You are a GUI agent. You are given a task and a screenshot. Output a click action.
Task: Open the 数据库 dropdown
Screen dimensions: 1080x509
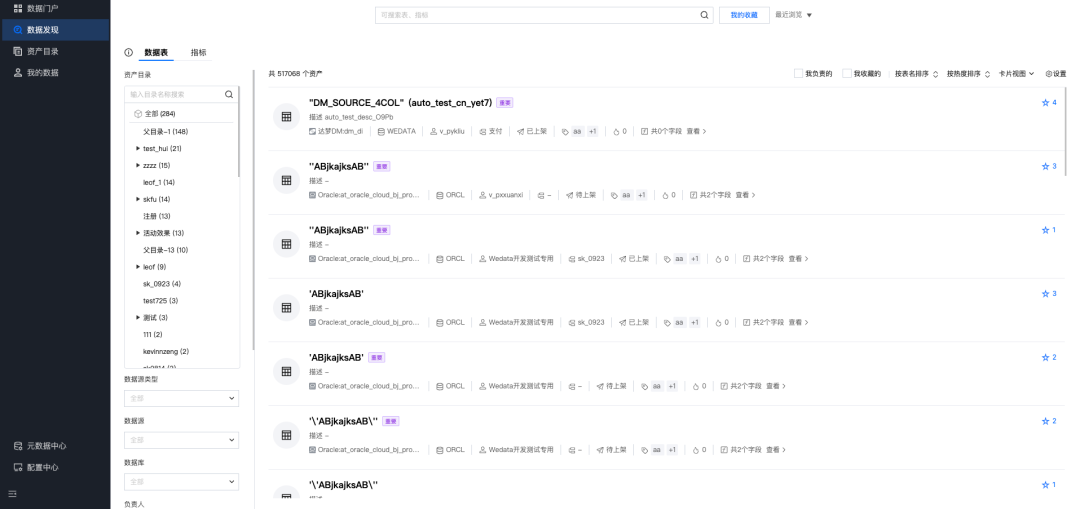181,481
